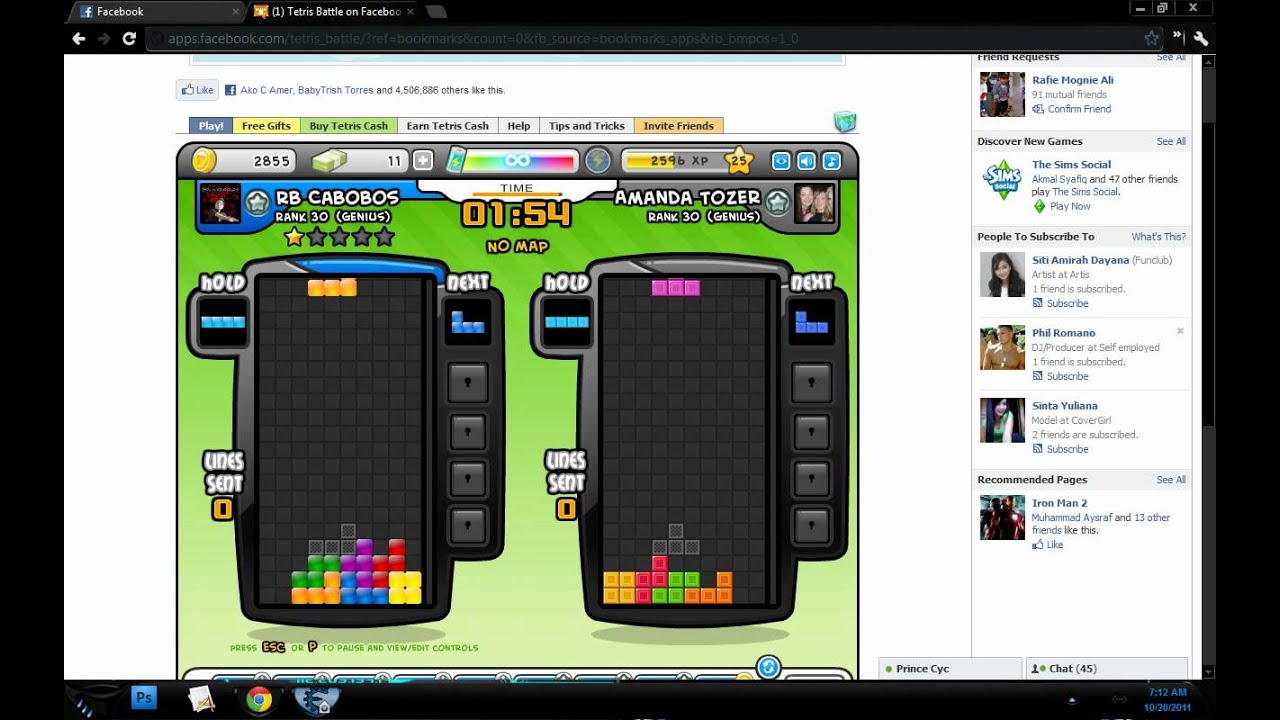Click the What's This? link
This screenshot has height=720, width=1280.
[1158, 237]
